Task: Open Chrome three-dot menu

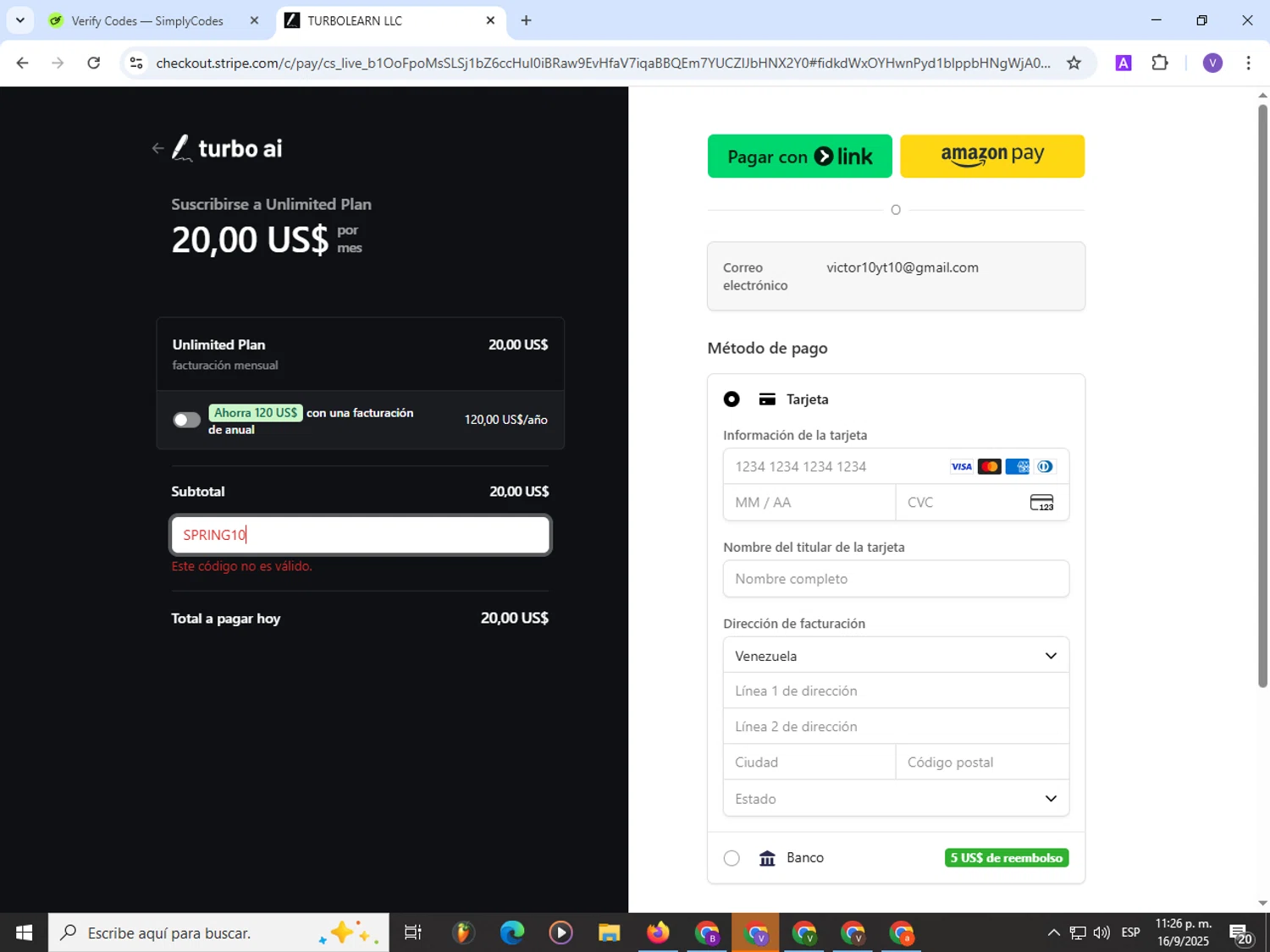Action: coord(1248,63)
